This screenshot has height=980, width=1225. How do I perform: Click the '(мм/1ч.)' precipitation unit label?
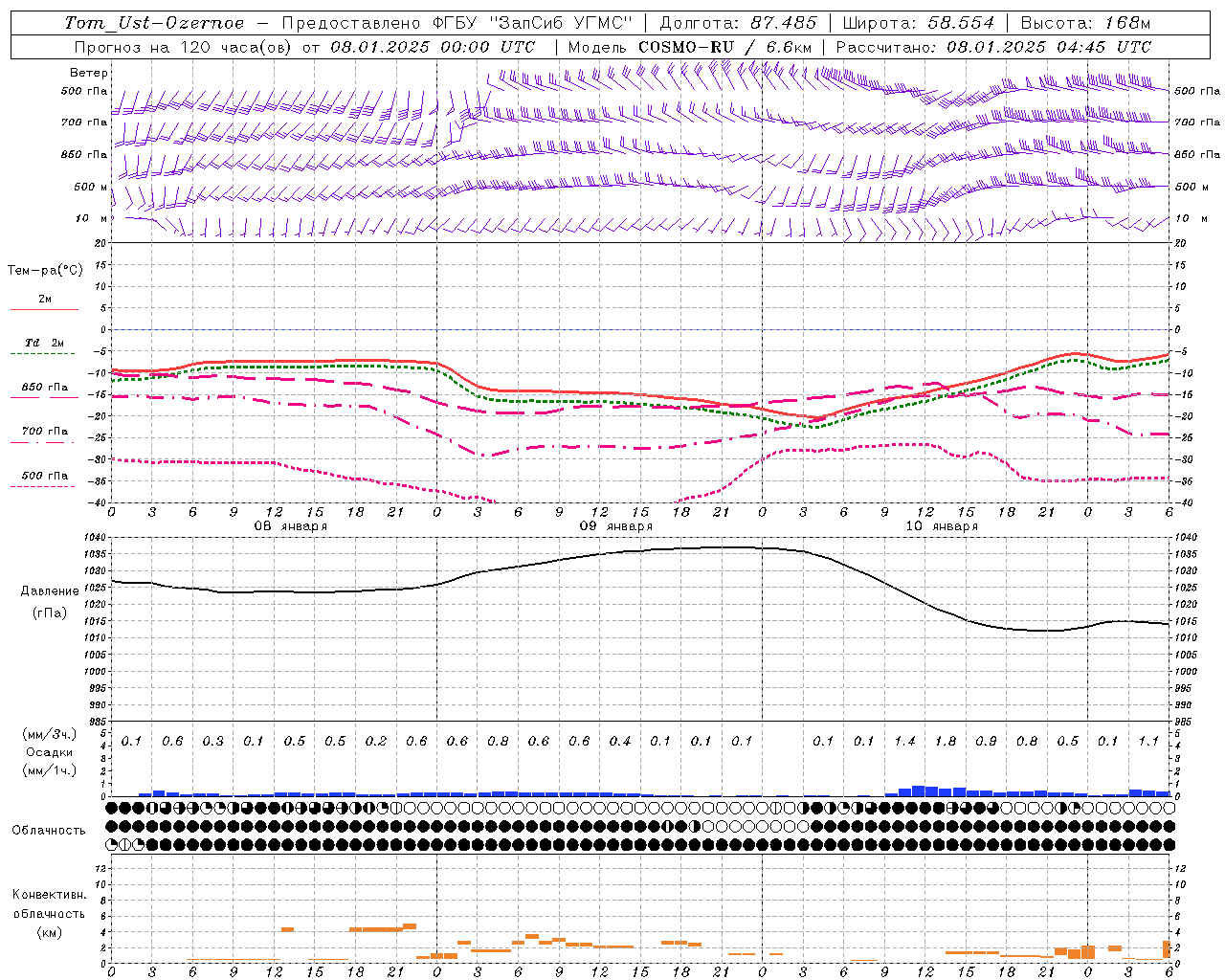click(x=50, y=770)
